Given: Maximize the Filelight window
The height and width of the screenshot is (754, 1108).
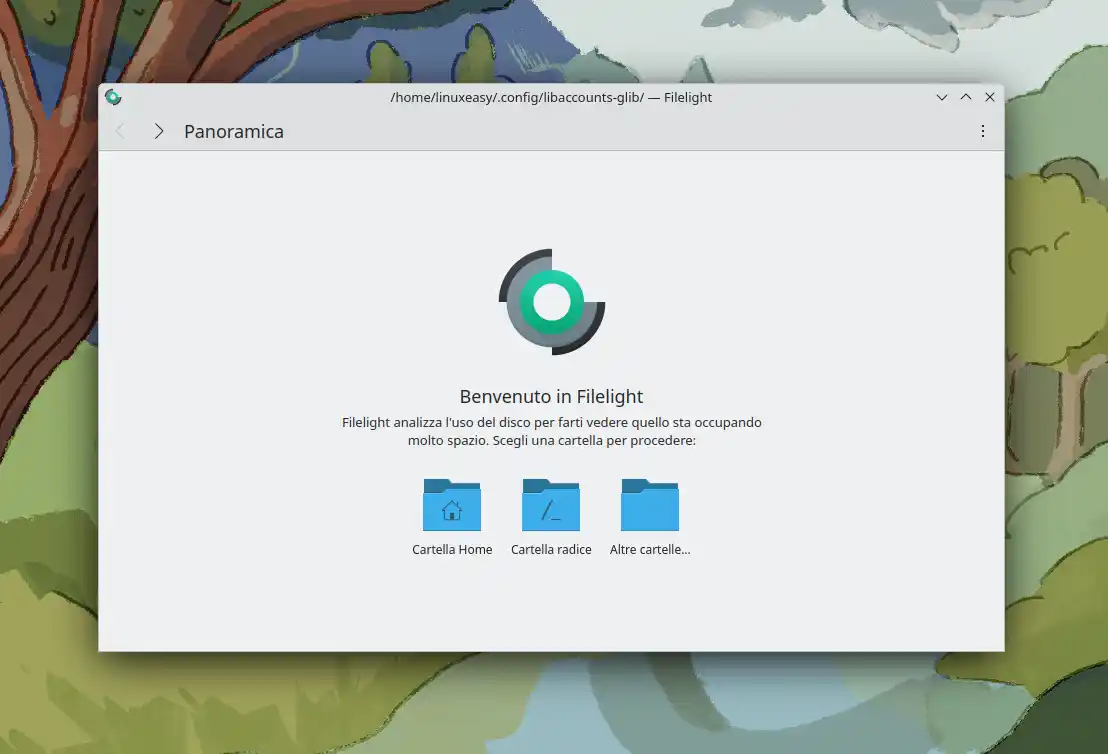Looking at the screenshot, I should coord(965,97).
